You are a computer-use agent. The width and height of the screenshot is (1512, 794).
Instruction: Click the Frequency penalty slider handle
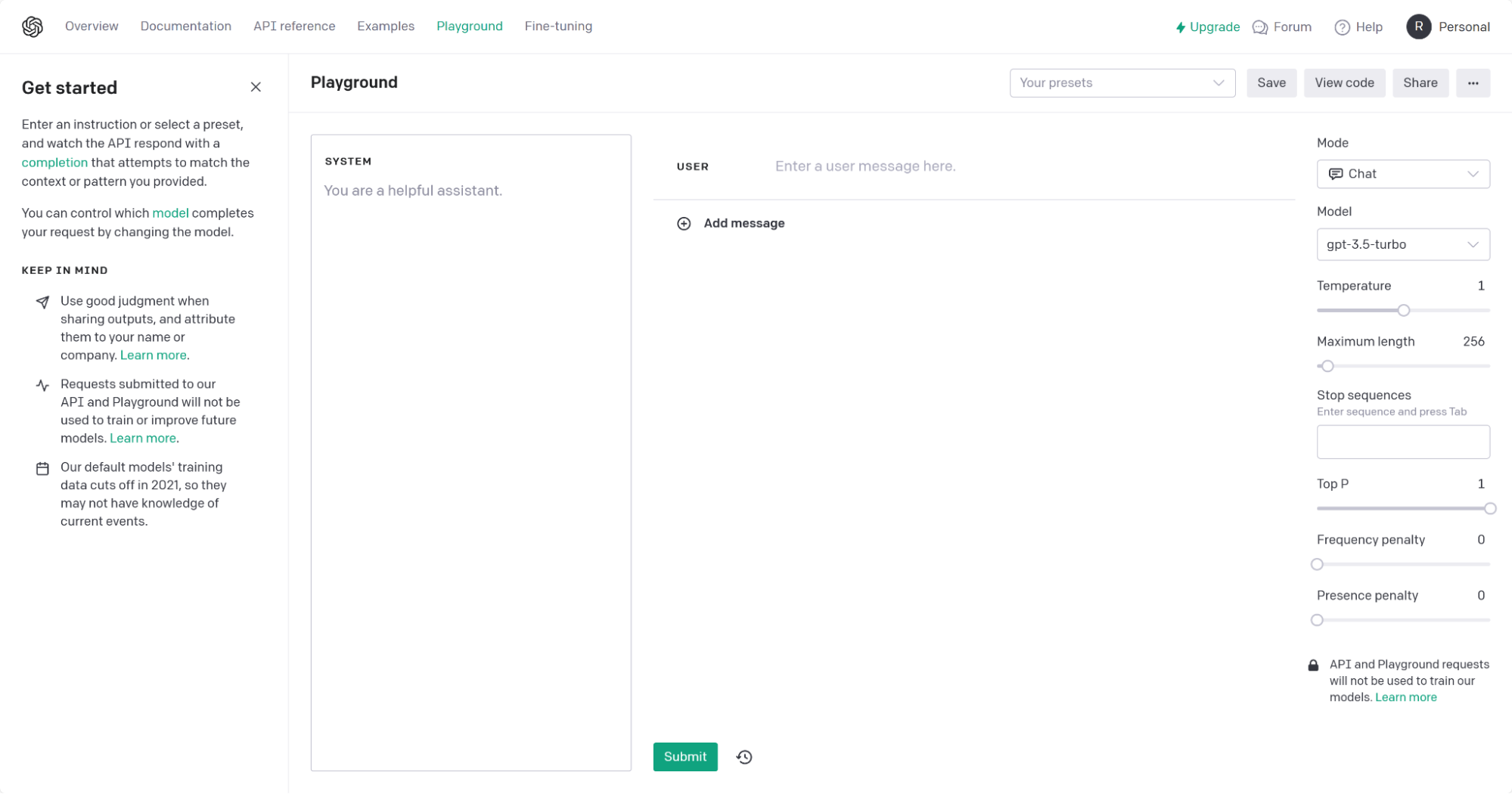pos(1317,564)
